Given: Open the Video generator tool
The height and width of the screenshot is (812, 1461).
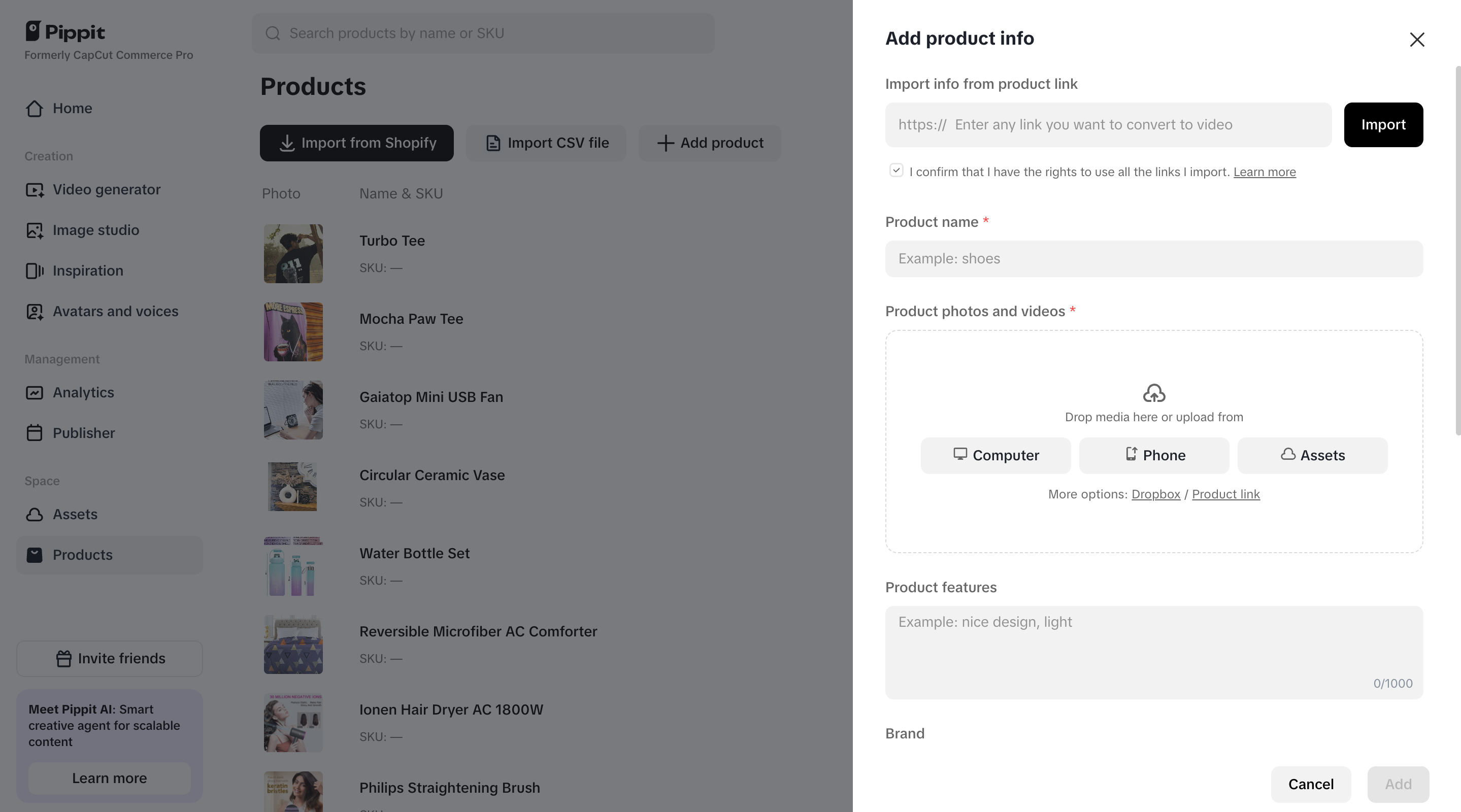Looking at the screenshot, I should (x=106, y=189).
